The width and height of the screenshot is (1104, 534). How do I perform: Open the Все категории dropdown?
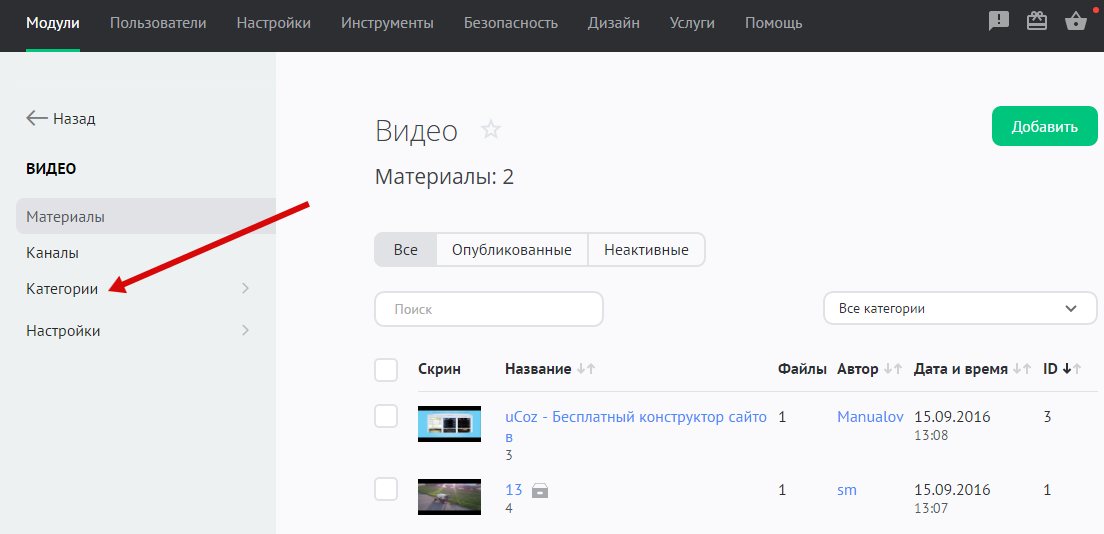(959, 309)
